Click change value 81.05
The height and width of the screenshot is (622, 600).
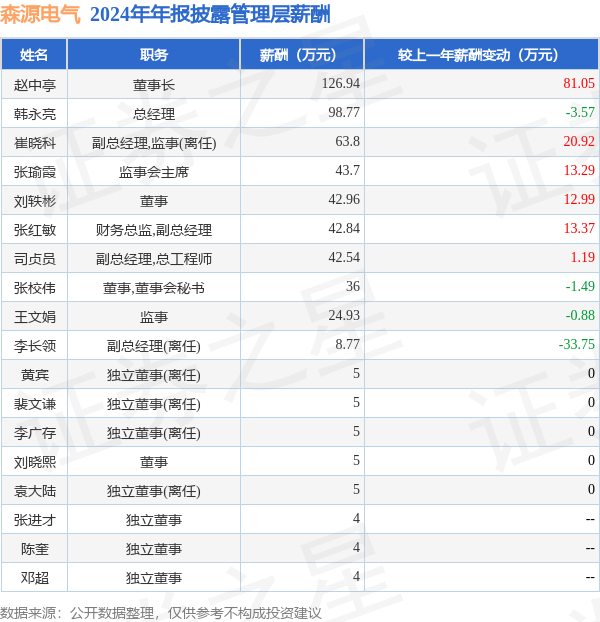tap(579, 83)
